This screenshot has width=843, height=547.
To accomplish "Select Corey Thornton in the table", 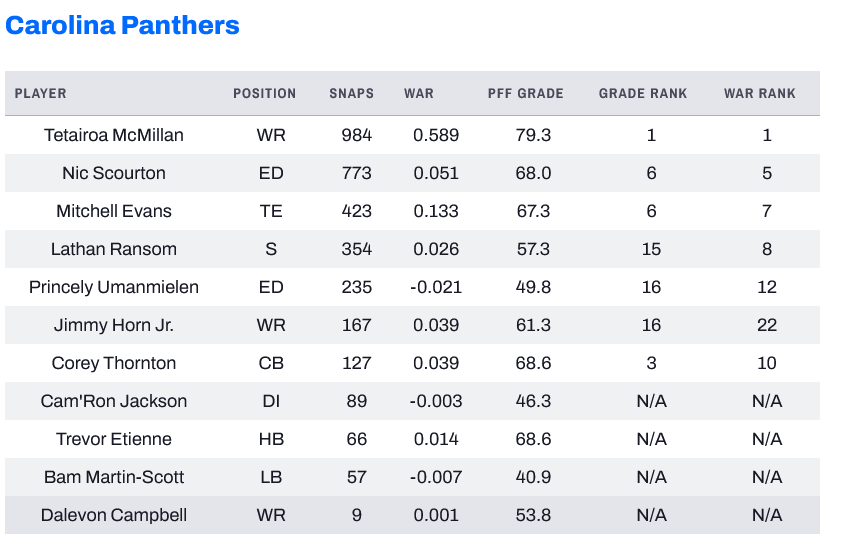I will coord(114,363).
